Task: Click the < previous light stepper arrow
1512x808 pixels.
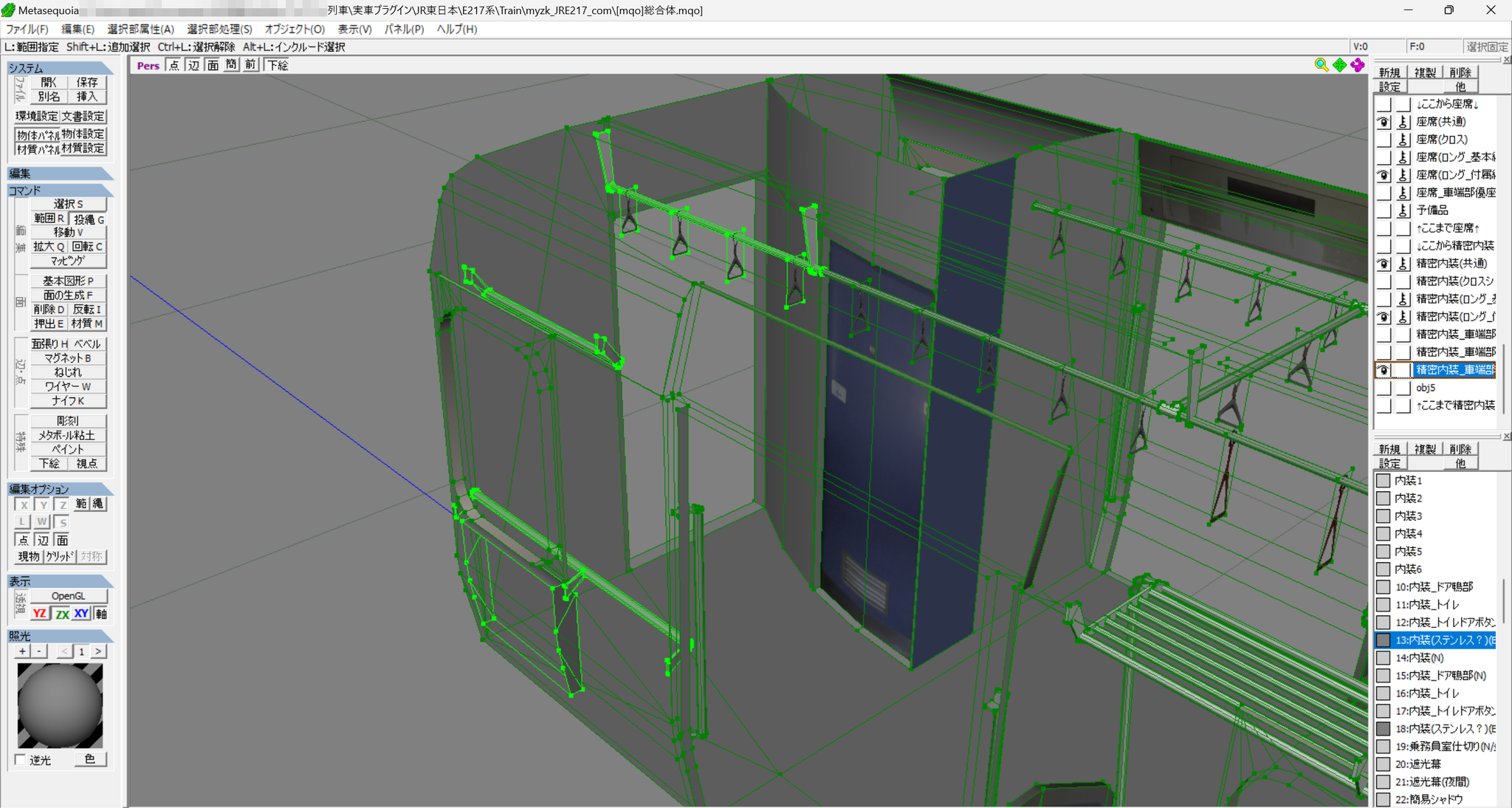Action: [65, 651]
